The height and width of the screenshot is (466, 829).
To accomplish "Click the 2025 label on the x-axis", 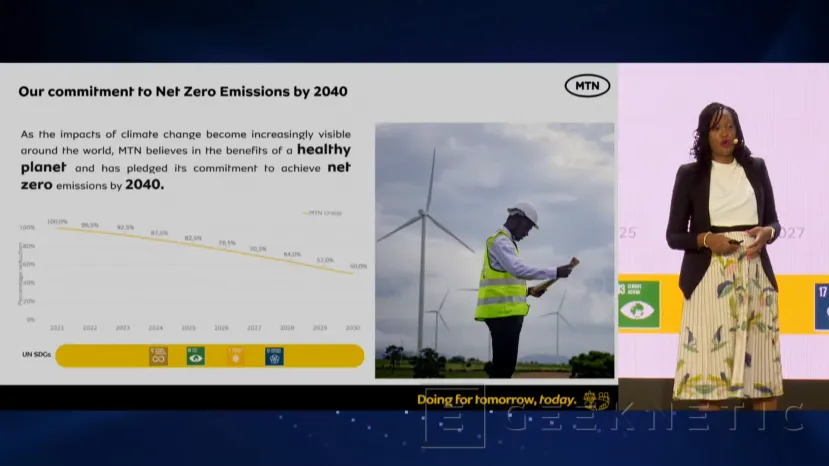I will [188, 328].
